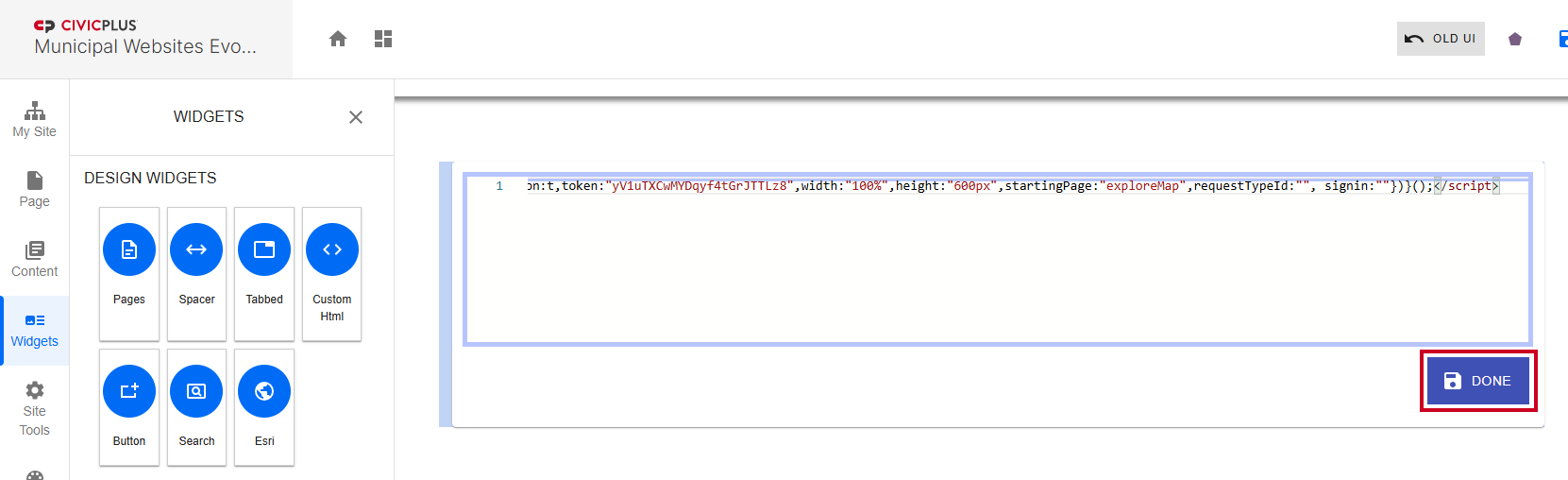1568x480 pixels.
Task: Select the Search widget icon
Action: (196, 391)
